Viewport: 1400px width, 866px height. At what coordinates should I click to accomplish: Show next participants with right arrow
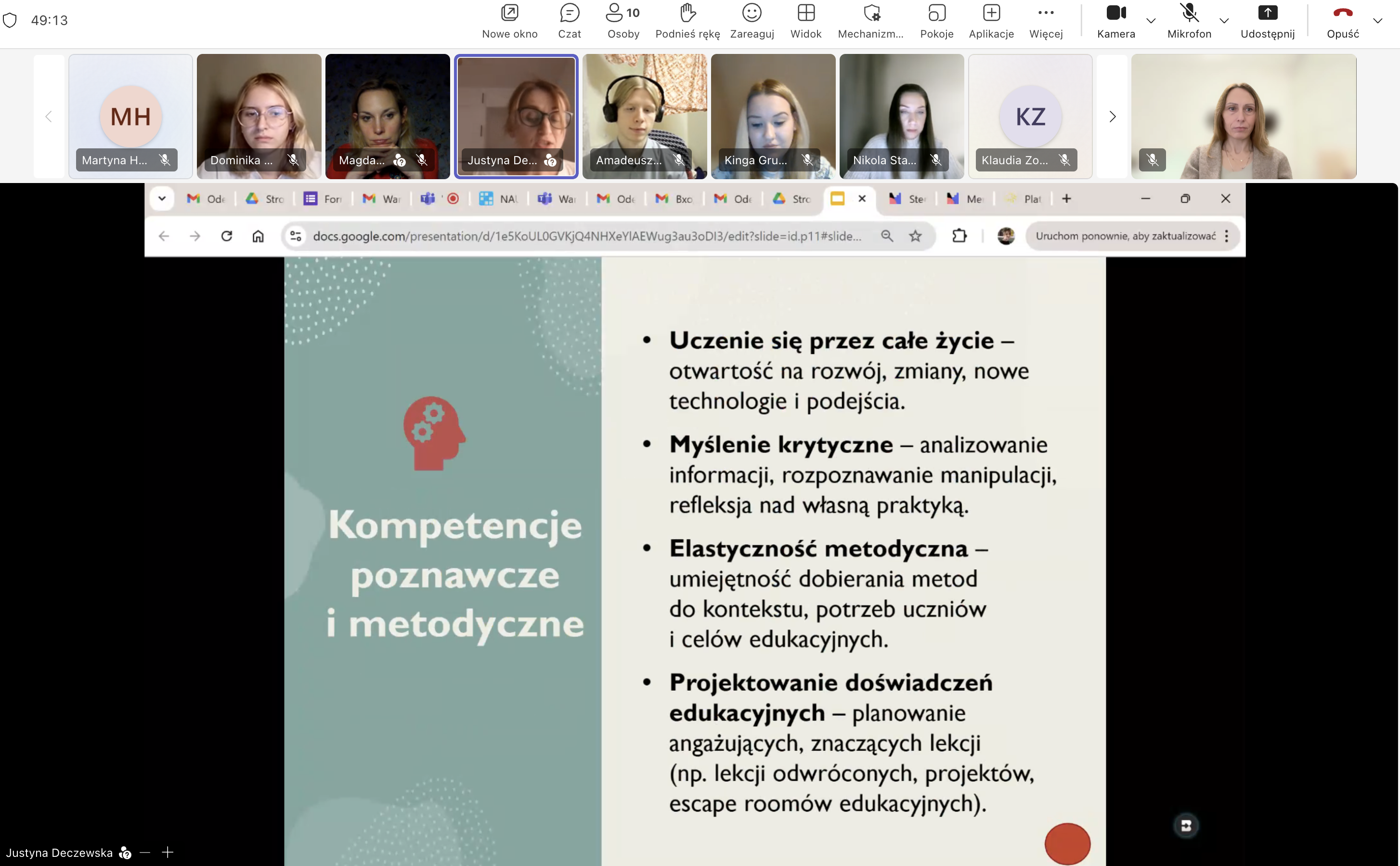pyautogui.click(x=1112, y=117)
